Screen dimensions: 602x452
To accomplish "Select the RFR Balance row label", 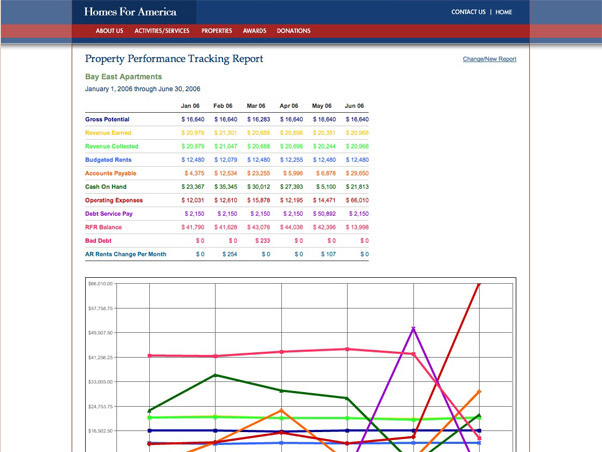I will coord(103,227).
